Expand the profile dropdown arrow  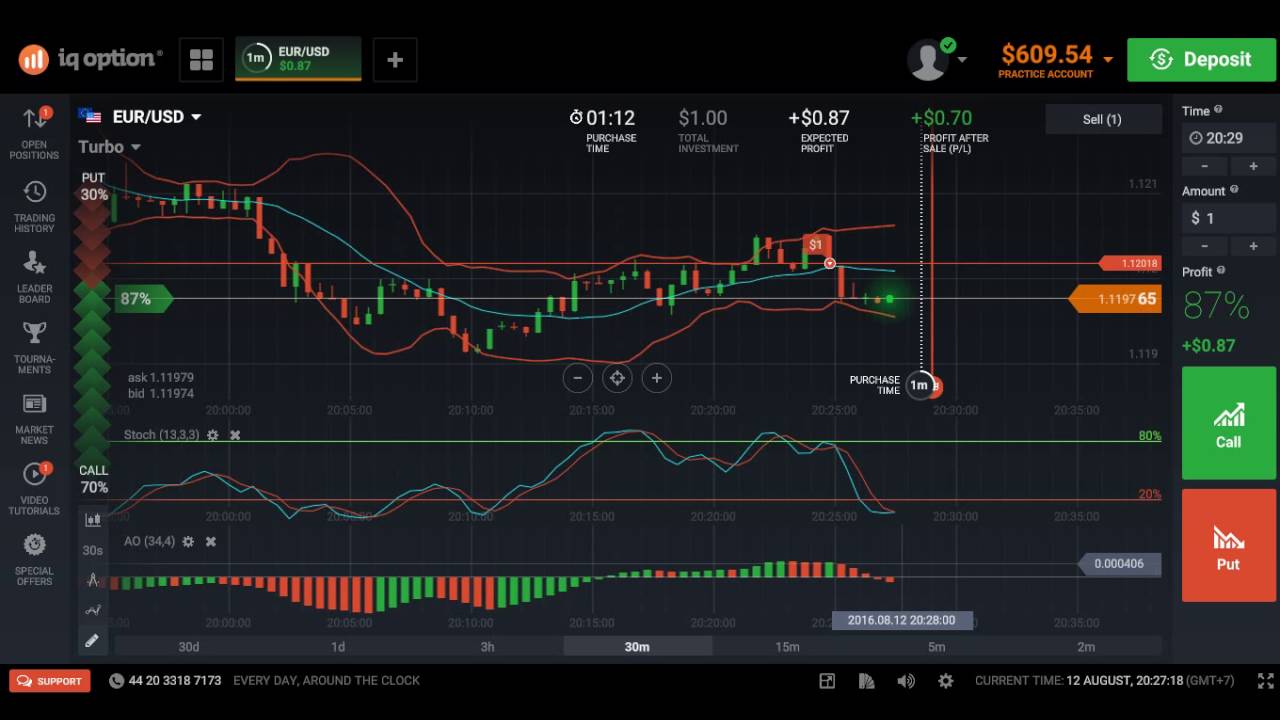coord(962,60)
